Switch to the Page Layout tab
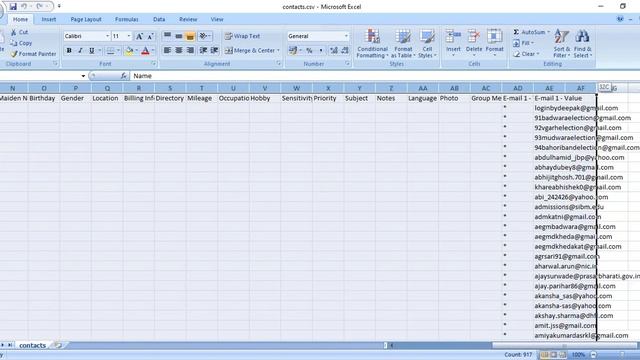Viewport: 640px width, 360px height. pos(86,19)
